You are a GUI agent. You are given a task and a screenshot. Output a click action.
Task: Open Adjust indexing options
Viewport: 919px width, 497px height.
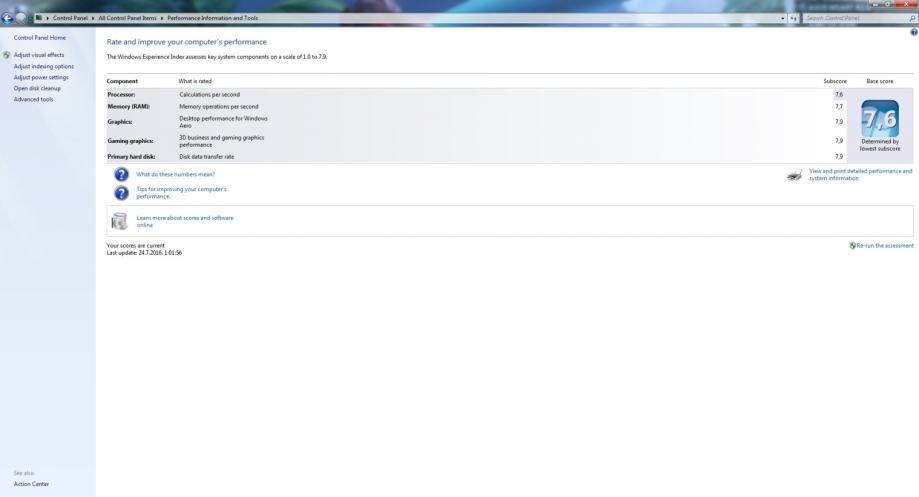[44, 67]
